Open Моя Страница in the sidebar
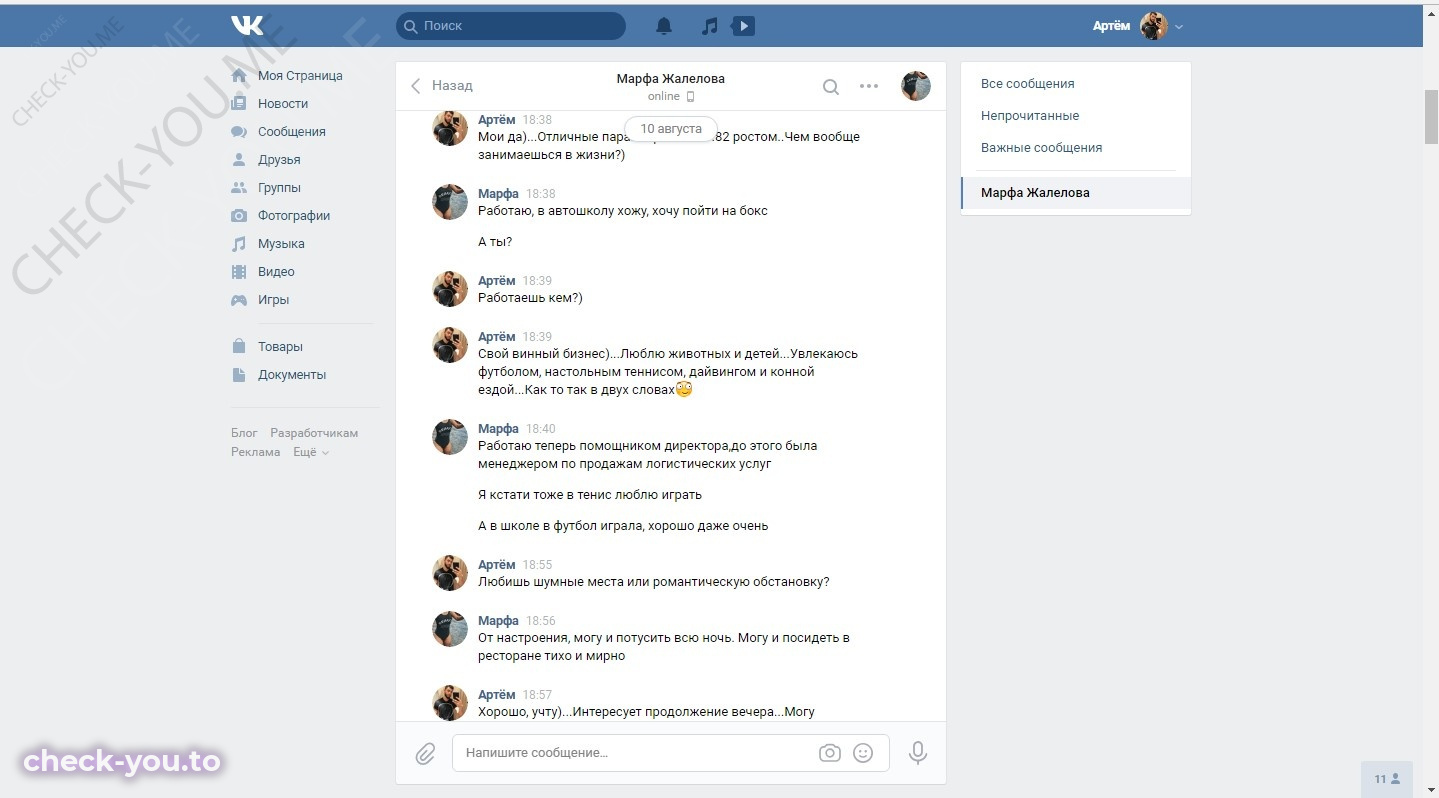Viewport: 1439px width, 798px height. click(300, 76)
